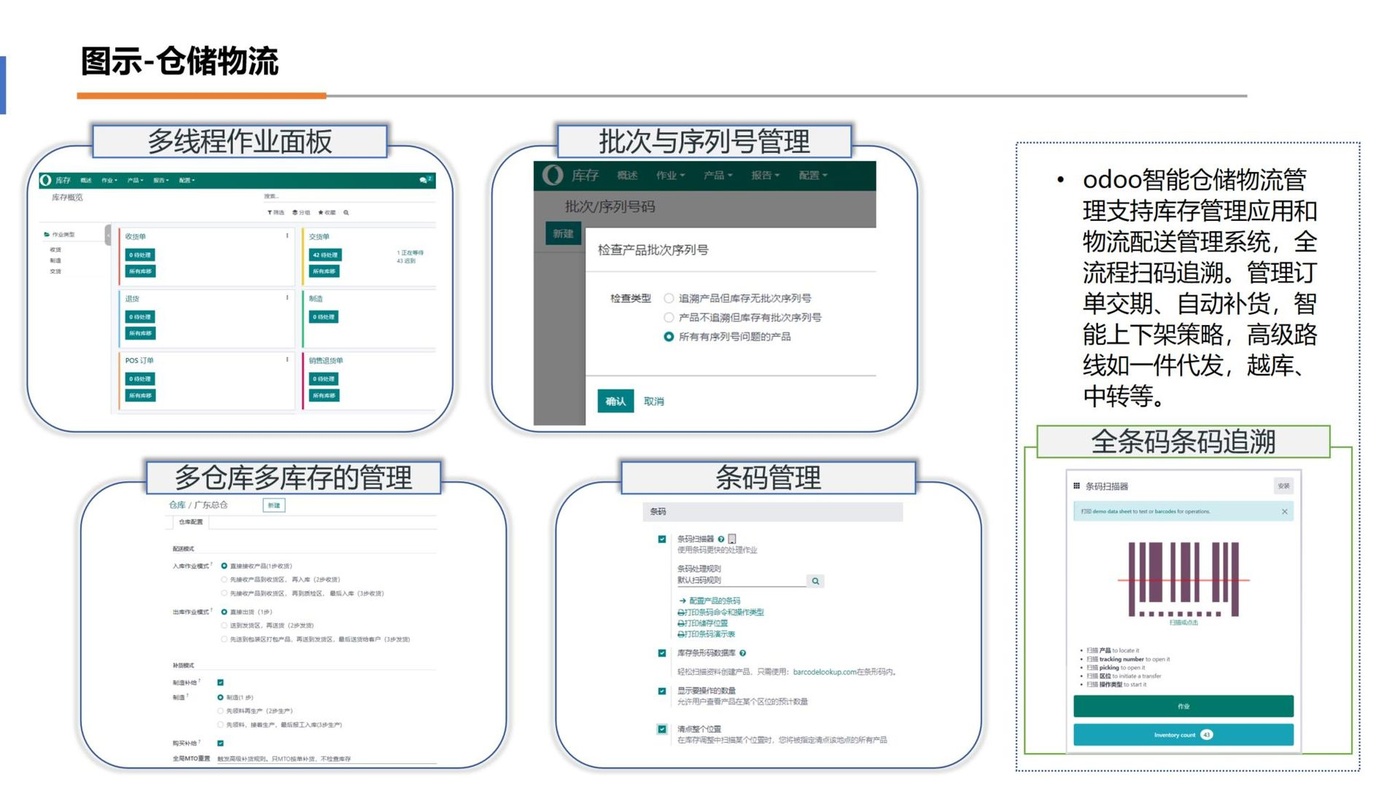Click 新建 in the lot/serial number panel
Image resolution: width=1400 pixels, height=788 pixels.
[x=563, y=233]
